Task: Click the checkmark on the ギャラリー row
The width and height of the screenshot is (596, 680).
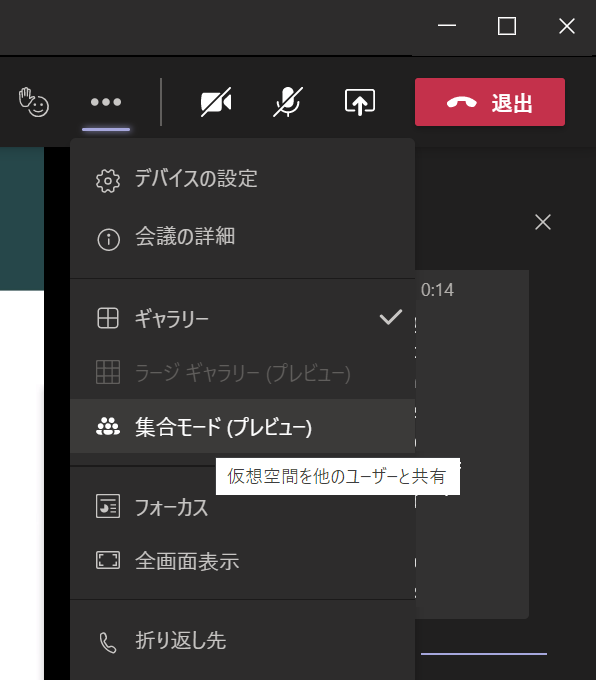Action: point(391,317)
